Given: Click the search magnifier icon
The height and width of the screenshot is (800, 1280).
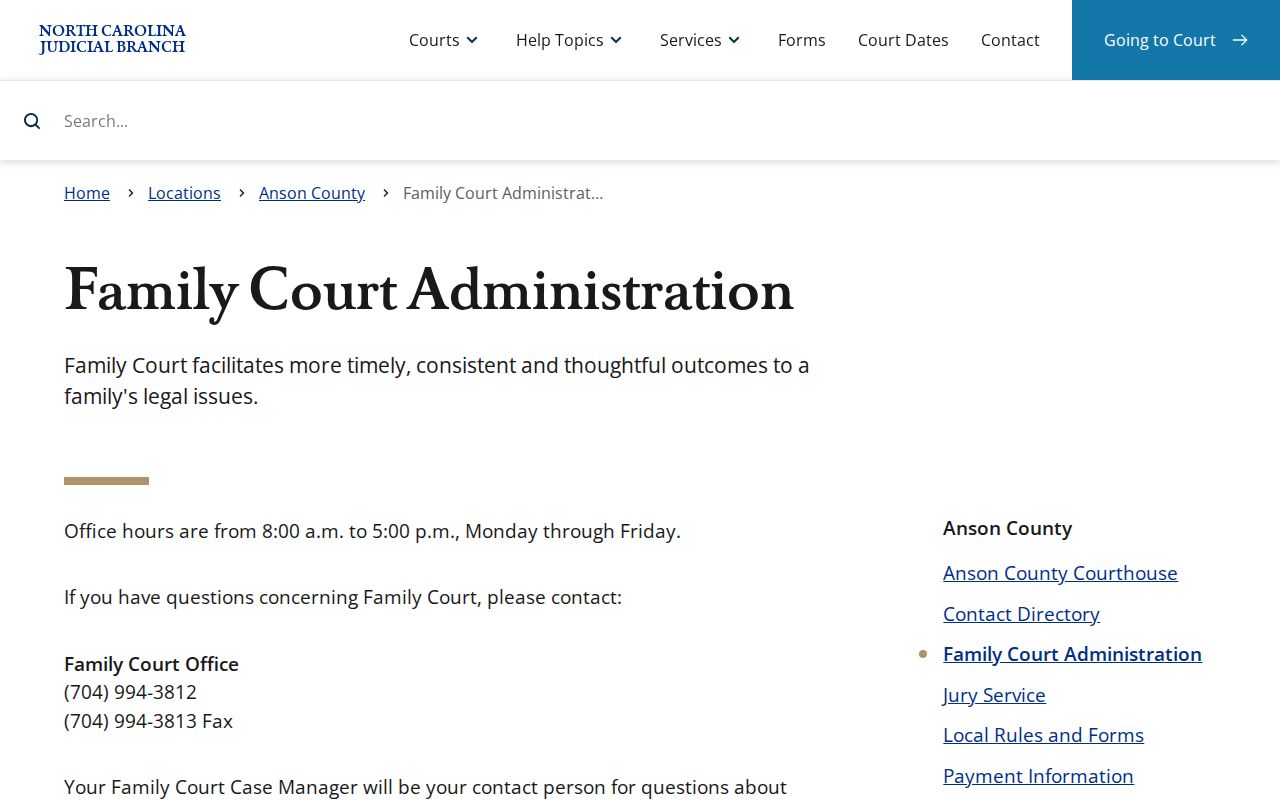Looking at the screenshot, I should pyautogui.click(x=32, y=121).
